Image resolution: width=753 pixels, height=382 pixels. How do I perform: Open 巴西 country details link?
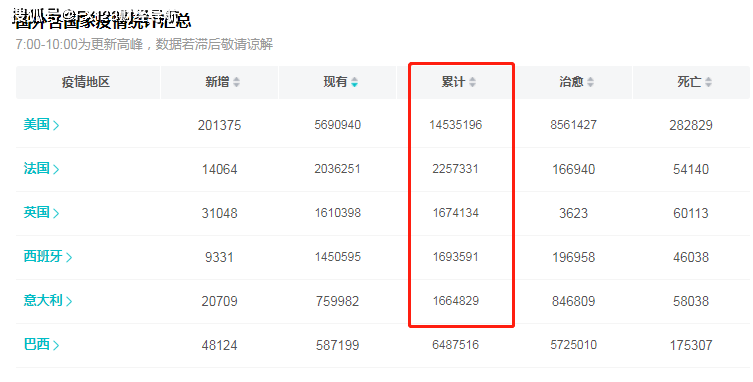click(x=41, y=345)
